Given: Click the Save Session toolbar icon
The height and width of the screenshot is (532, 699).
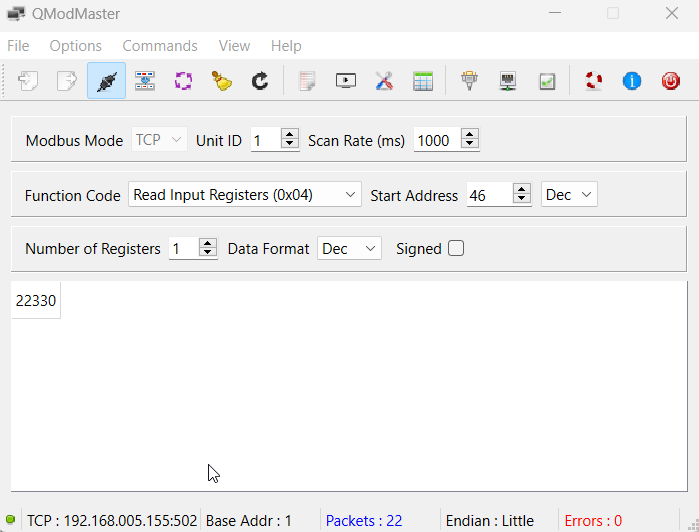Looking at the screenshot, I should pyautogui.click(x=67, y=81).
